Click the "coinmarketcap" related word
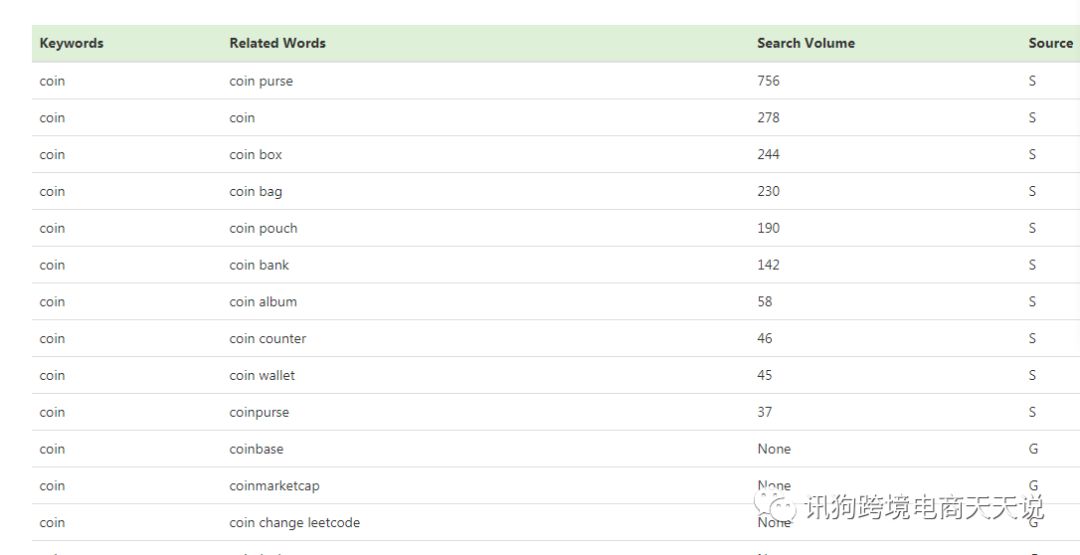1080x555 pixels. 274,486
